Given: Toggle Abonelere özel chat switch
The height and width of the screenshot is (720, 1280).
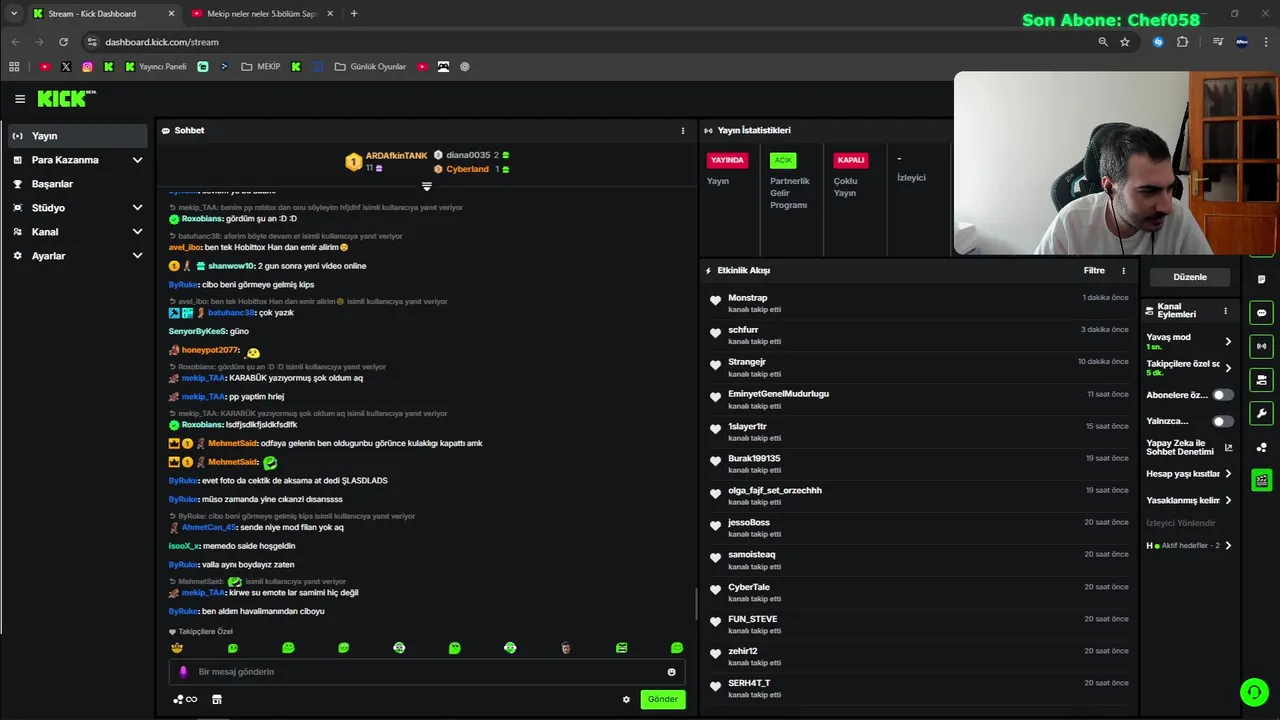Looking at the screenshot, I should (x=1222, y=395).
